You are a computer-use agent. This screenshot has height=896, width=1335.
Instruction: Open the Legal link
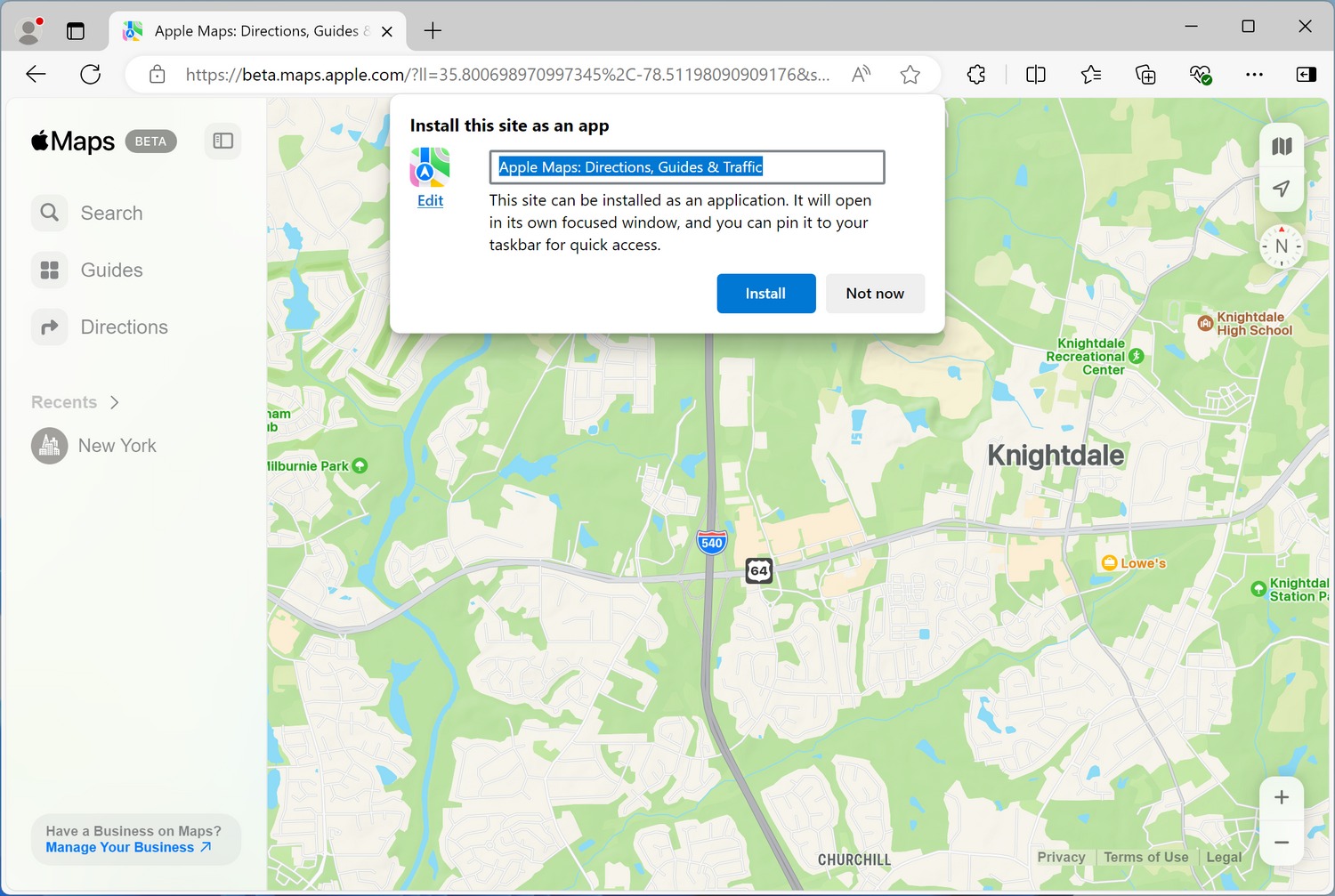pos(1224,857)
